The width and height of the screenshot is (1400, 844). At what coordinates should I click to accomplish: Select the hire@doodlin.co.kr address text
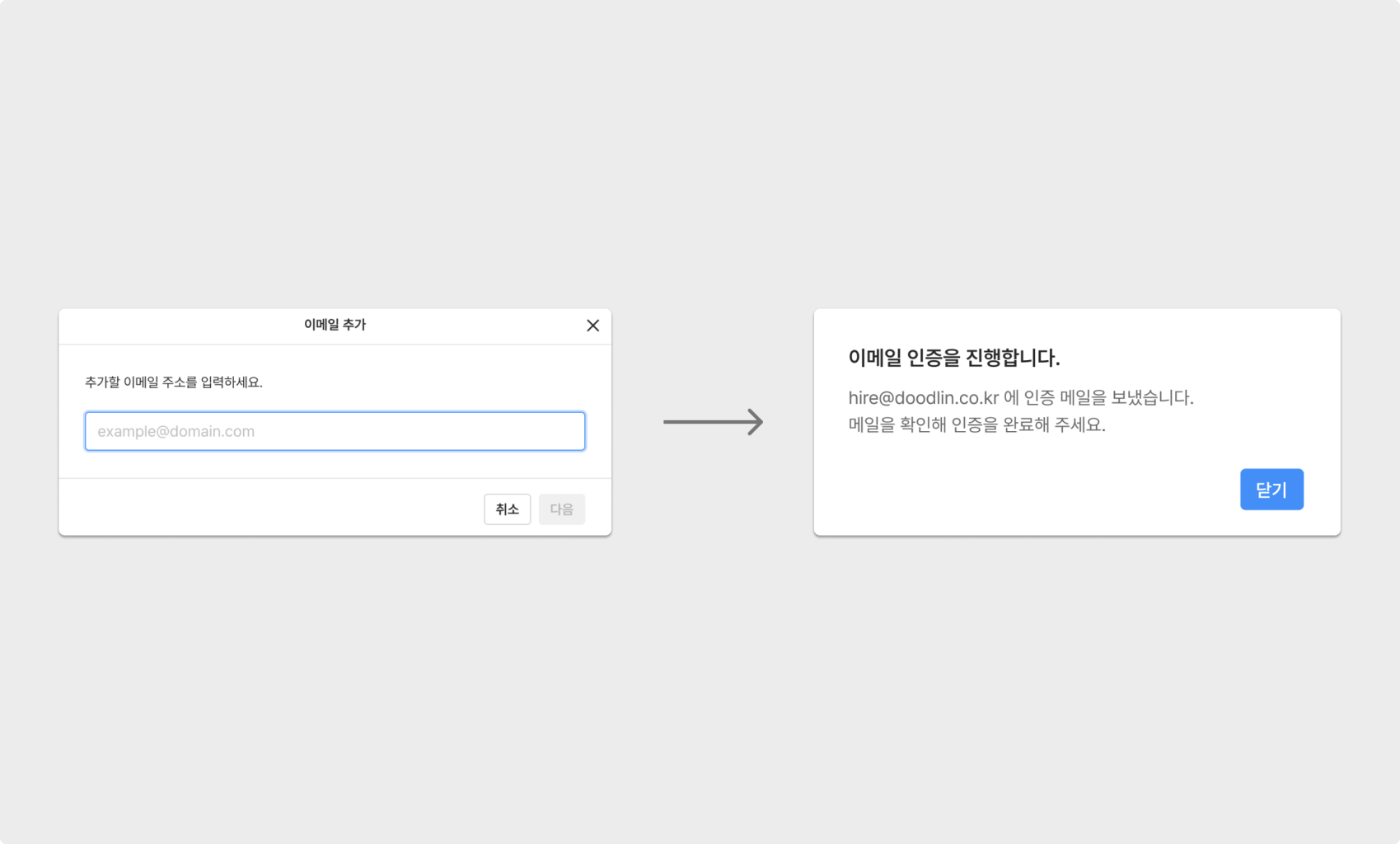tap(923, 398)
